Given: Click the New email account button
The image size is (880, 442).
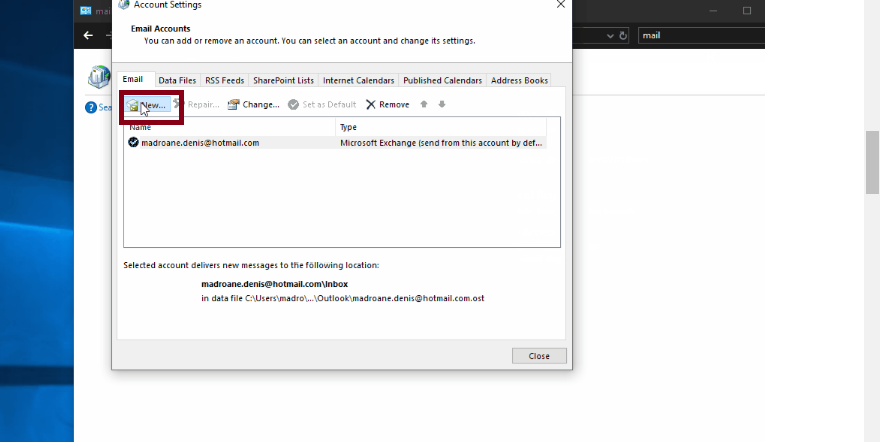Looking at the screenshot, I should pyautogui.click(x=148, y=105).
